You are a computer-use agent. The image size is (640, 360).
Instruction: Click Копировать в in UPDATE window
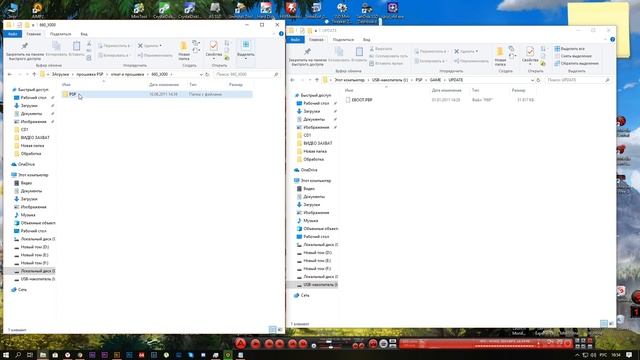pyautogui.click(x=430, y=61)
